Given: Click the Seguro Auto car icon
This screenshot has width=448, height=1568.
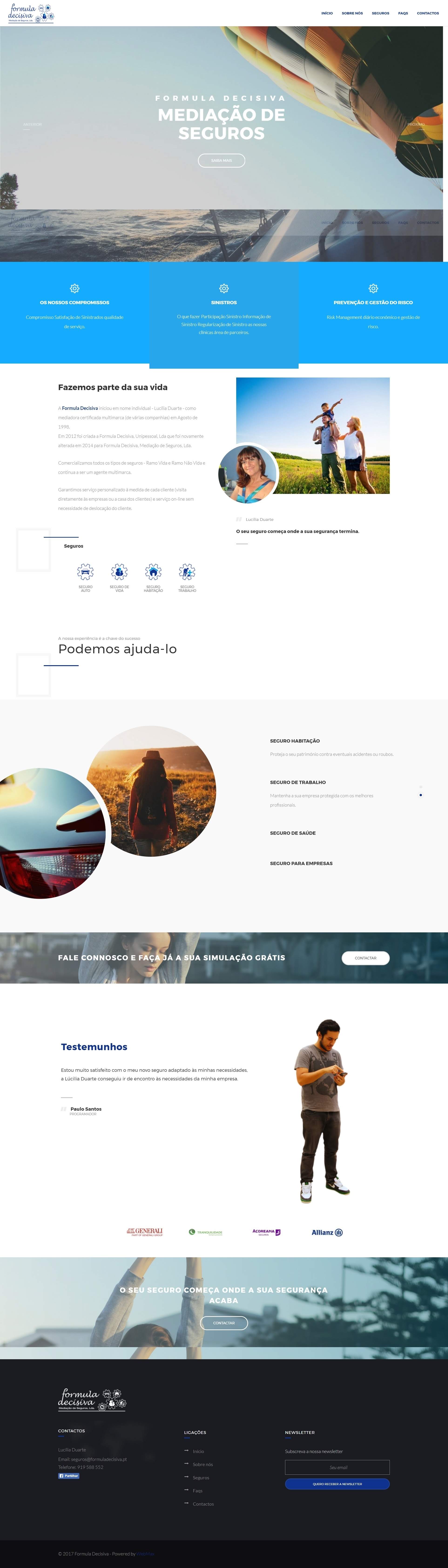Looking at the screenshot, I should (85, 572).
